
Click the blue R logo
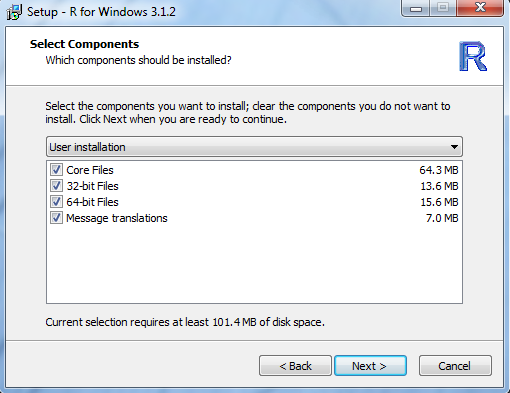(473, 56)
